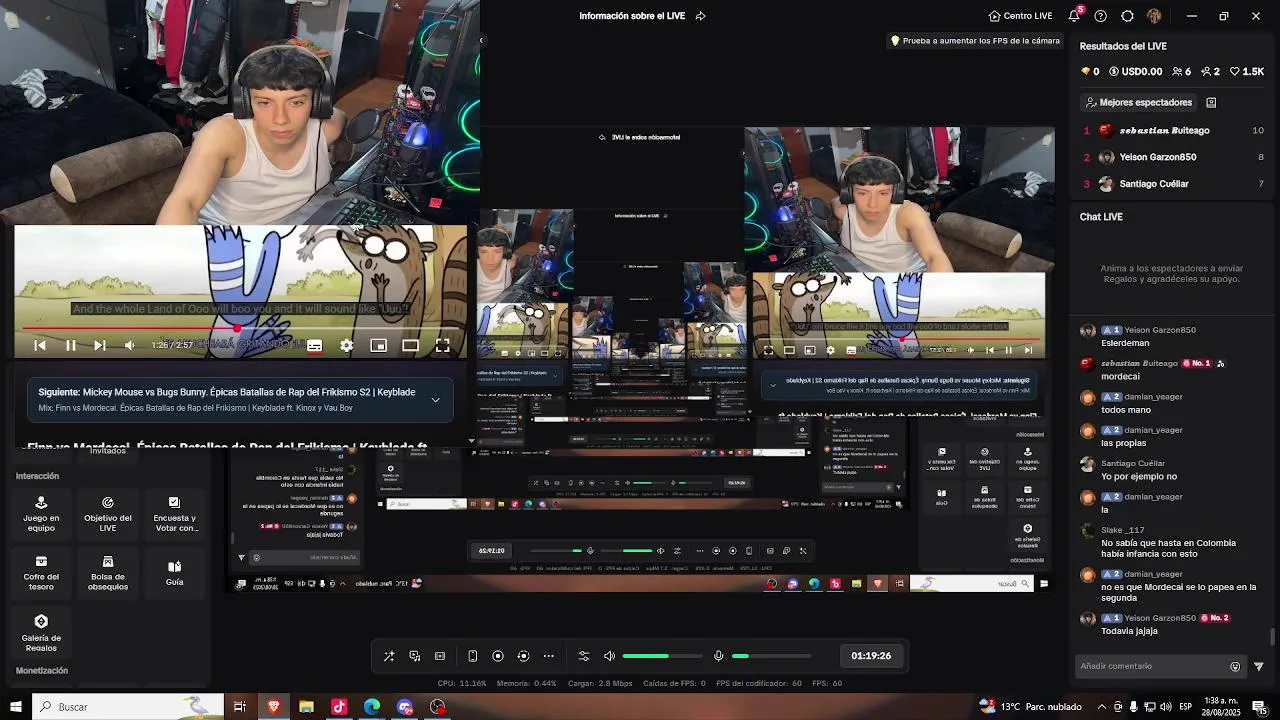The height and width of the screenshot is (720, 1280).
Task: Click Siguiente: Mickey Mouse vs Bugs Bunny title
Action: tap(227, 392)
